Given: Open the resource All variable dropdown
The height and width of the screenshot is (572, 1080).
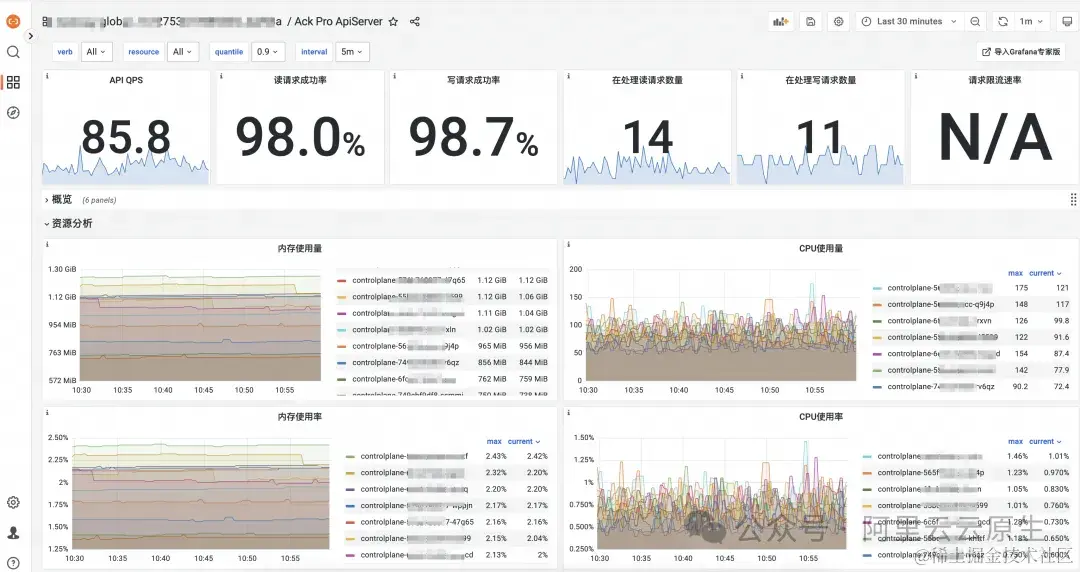Looking at the screenshot, I should click(183, 52).
